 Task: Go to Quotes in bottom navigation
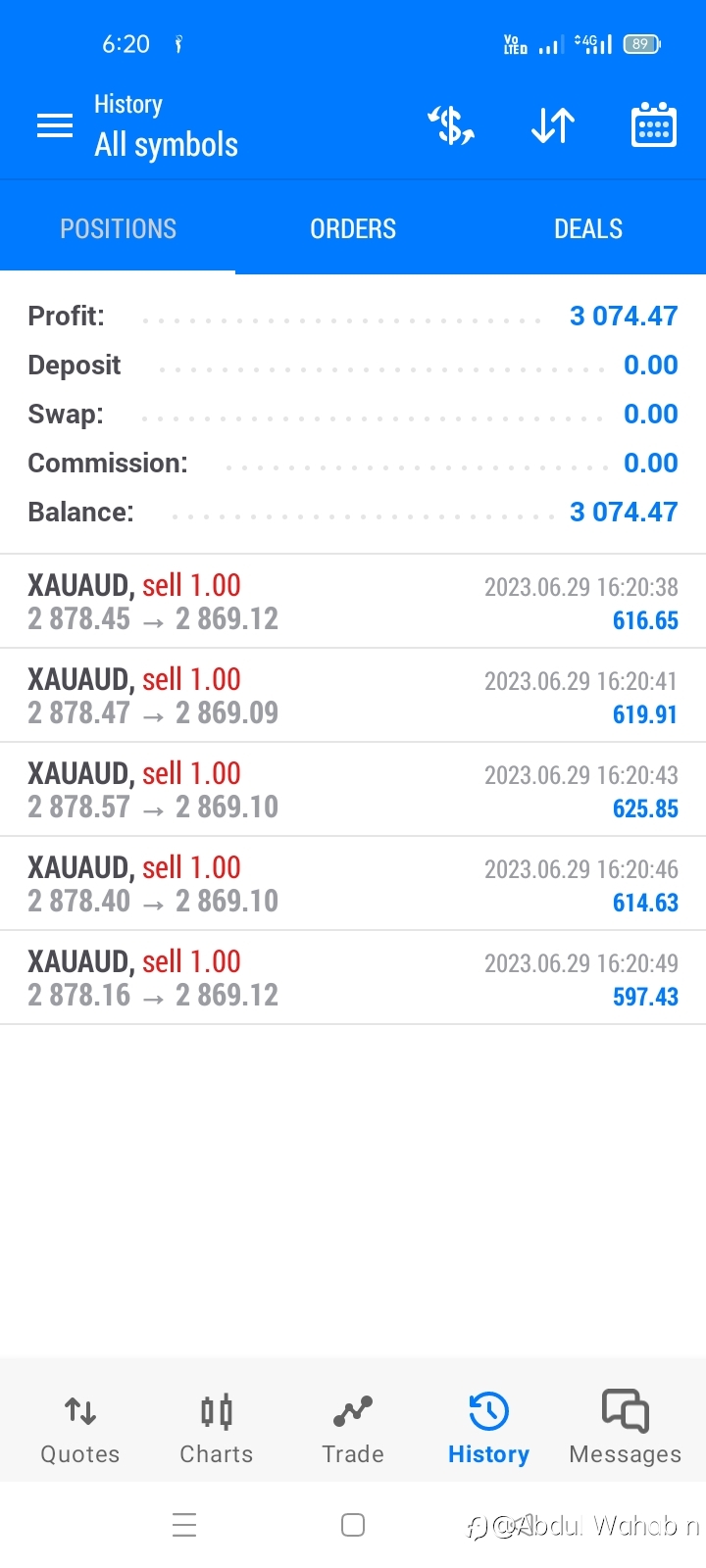(x=80, y=1429)
